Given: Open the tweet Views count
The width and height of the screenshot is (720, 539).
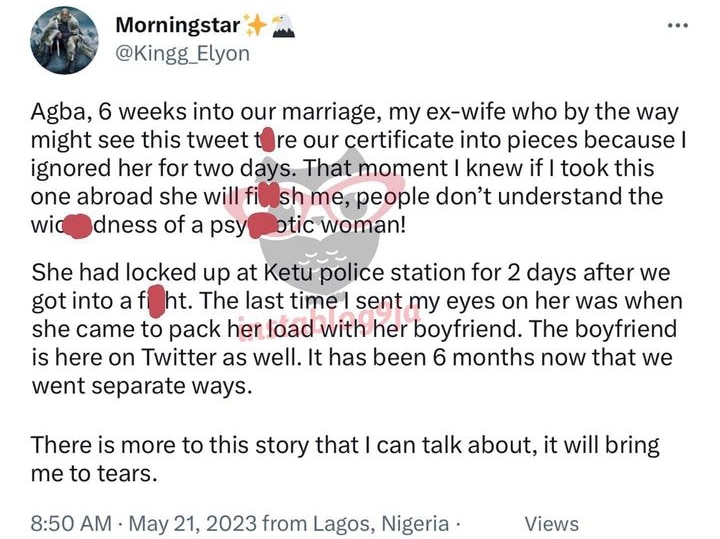Looking at the screenshot, I should pyautogui.click(x=551, y=523).
